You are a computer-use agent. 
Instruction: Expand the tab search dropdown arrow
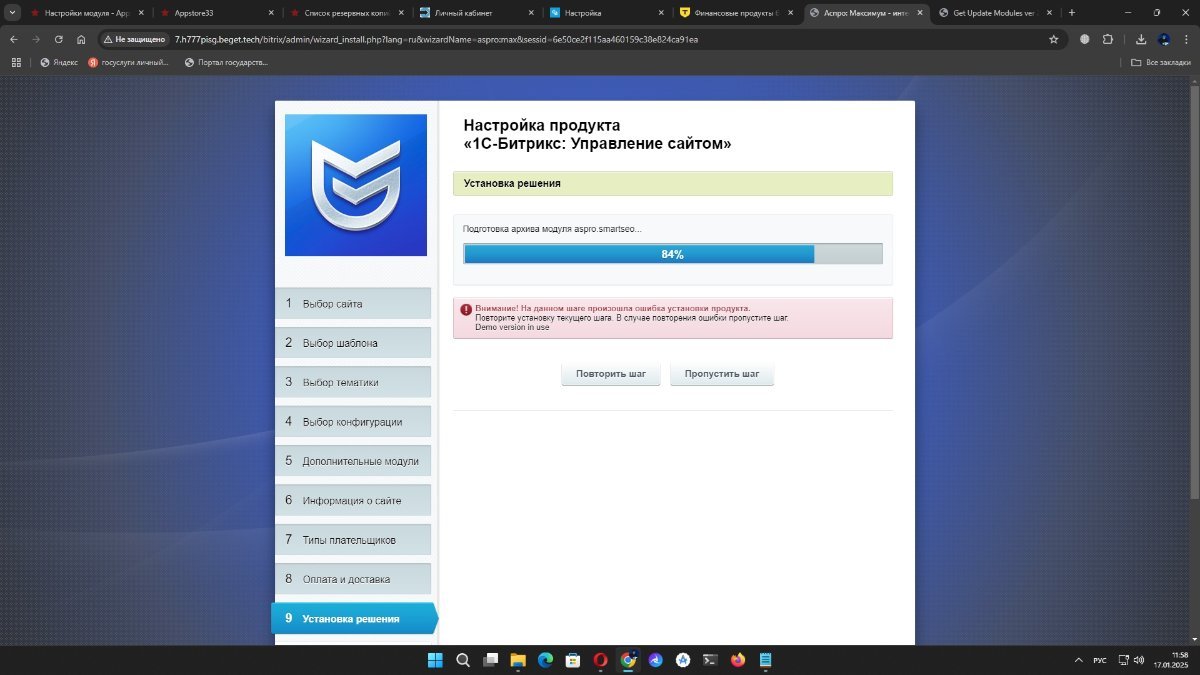(12, 13)
